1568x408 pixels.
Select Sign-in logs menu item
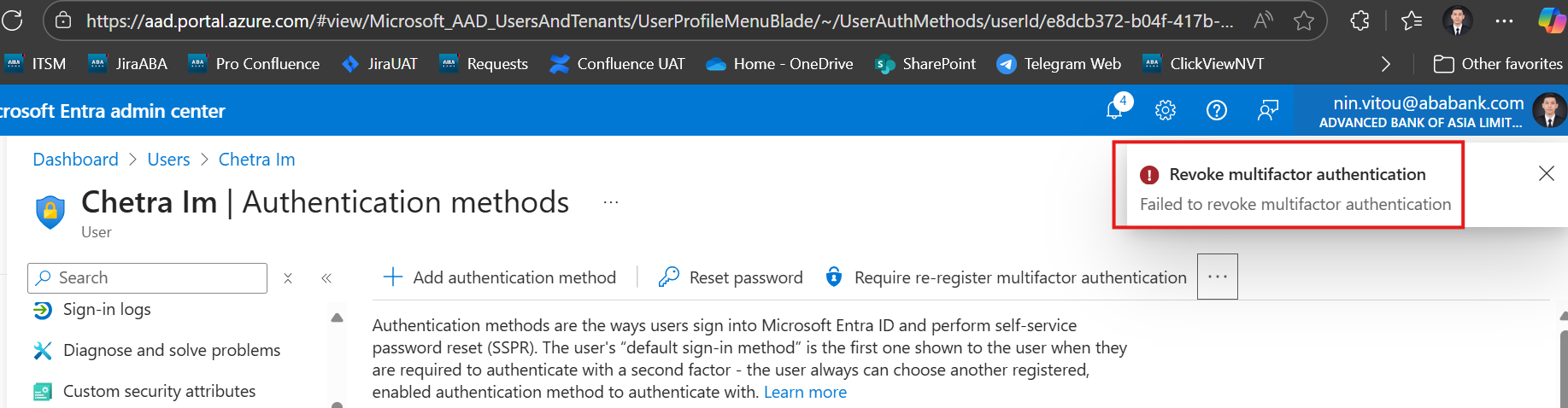[107, 309]
